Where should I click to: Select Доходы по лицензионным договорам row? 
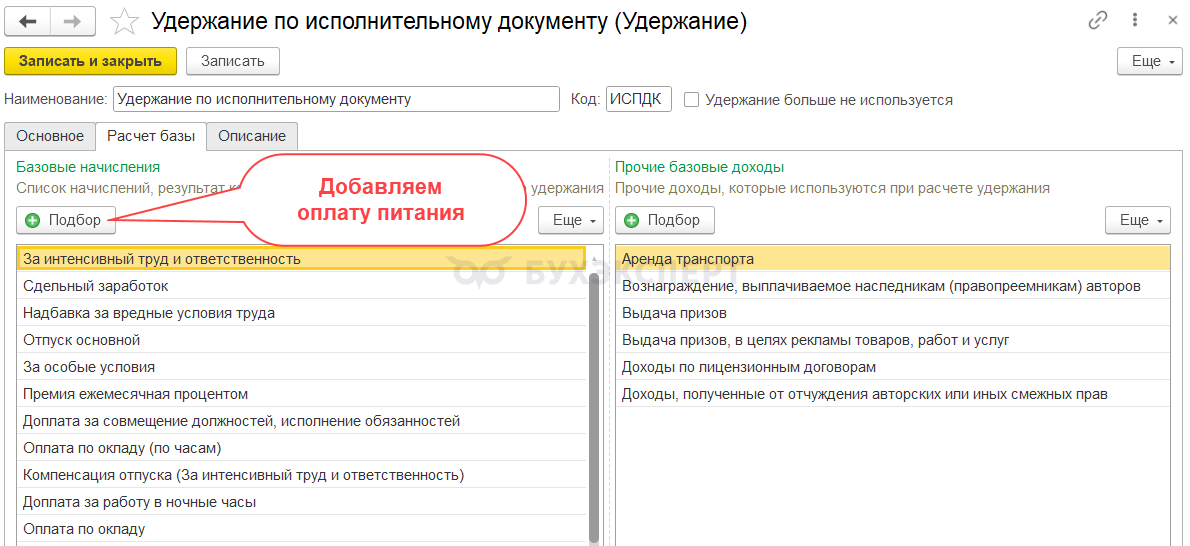892,367
